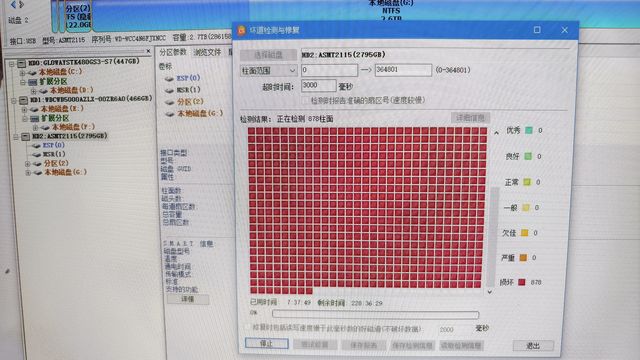The width and height of the screenshot is (640, 360).
Task: Click 停止 to stop the scan
Action: coord(267,344)
